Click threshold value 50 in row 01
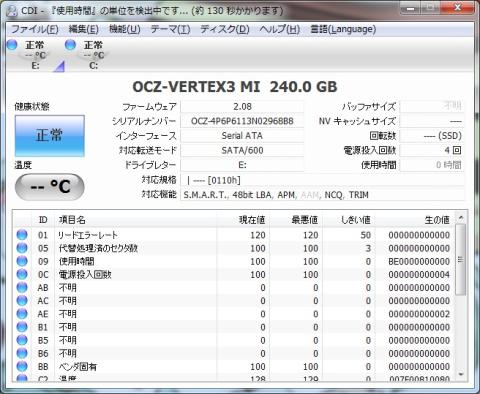 (365, 235)
